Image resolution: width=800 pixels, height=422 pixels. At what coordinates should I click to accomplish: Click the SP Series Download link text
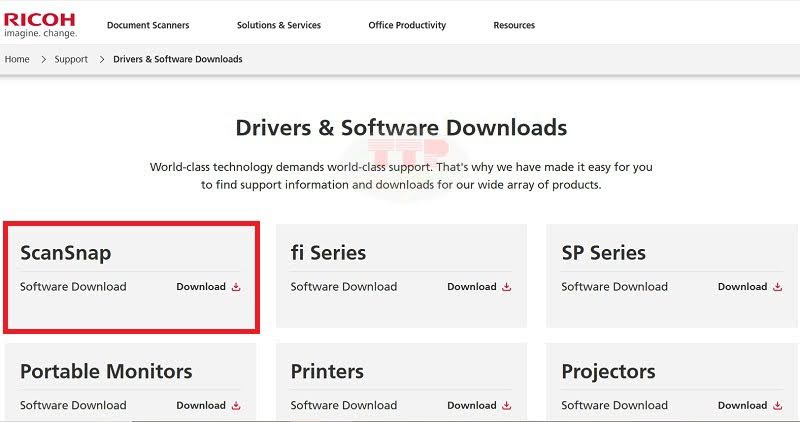pos(742,287)
